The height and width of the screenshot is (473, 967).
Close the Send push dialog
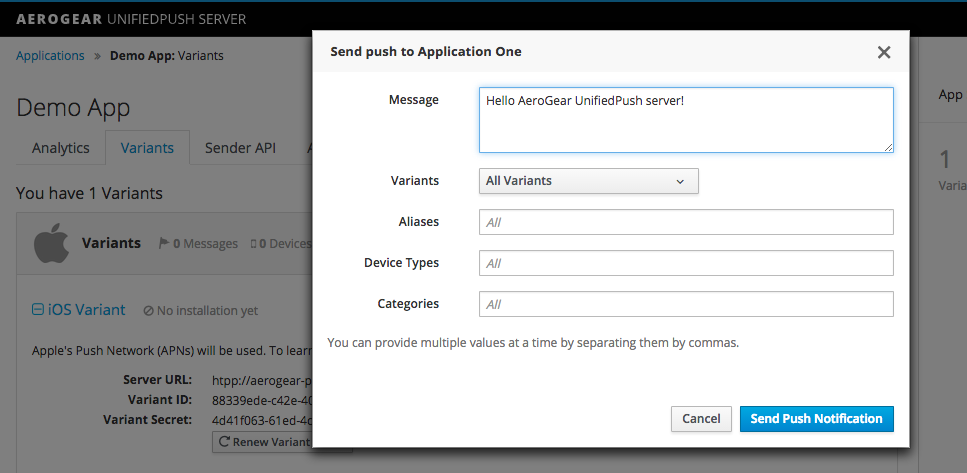883,52
